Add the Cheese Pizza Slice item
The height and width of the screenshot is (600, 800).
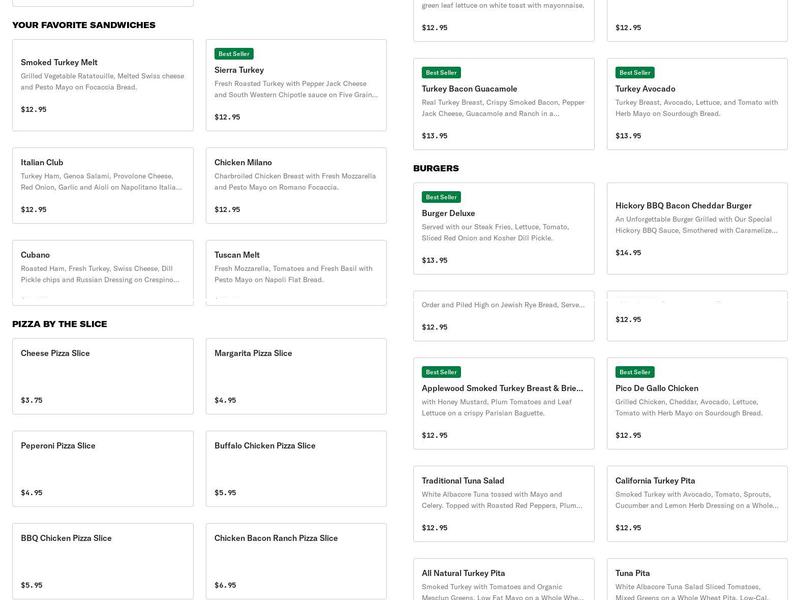click(102, 375)
